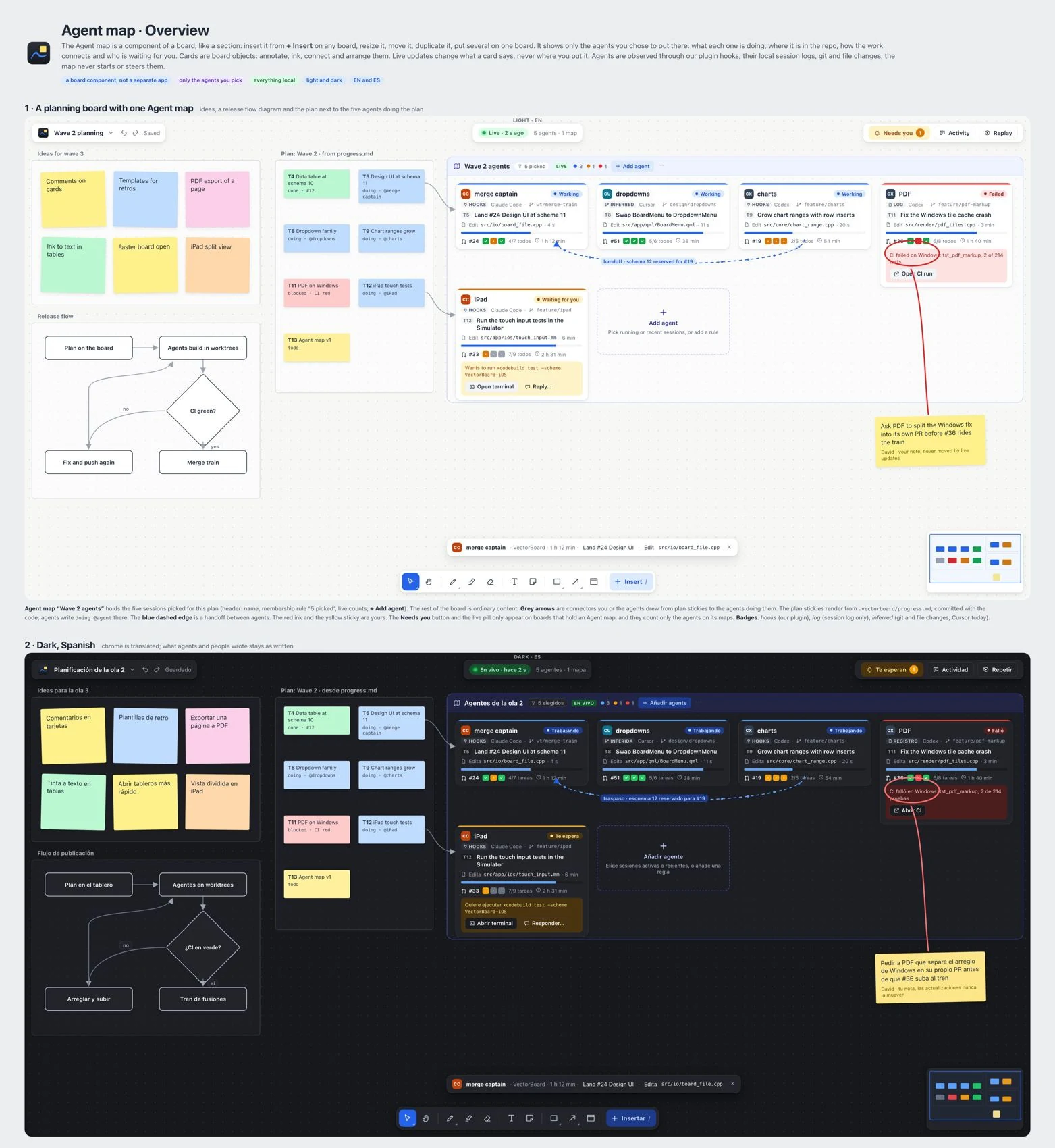Close the merge captain status bar on the light board
Image resolution: width=1055 pixels, height=1148 pixels.
729,548
